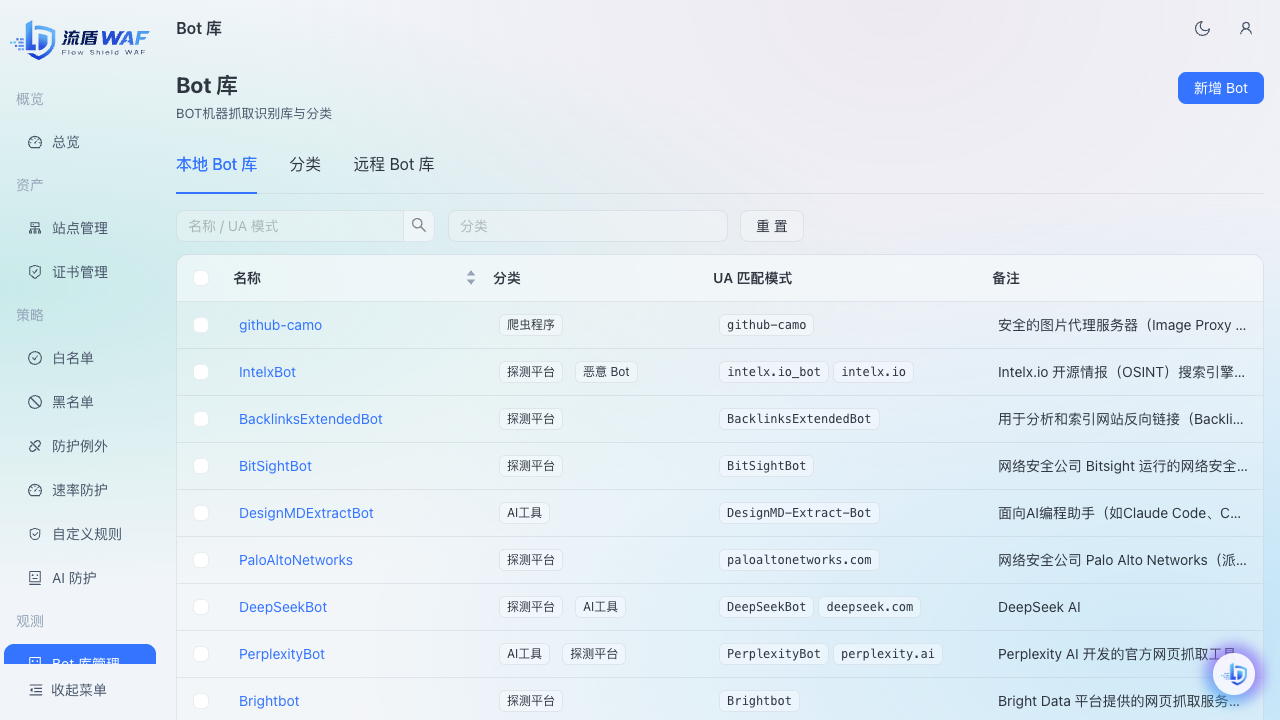The image size is (1280, 720).
Task: Switch to the 分类 tab
Action: pos(305,164)
